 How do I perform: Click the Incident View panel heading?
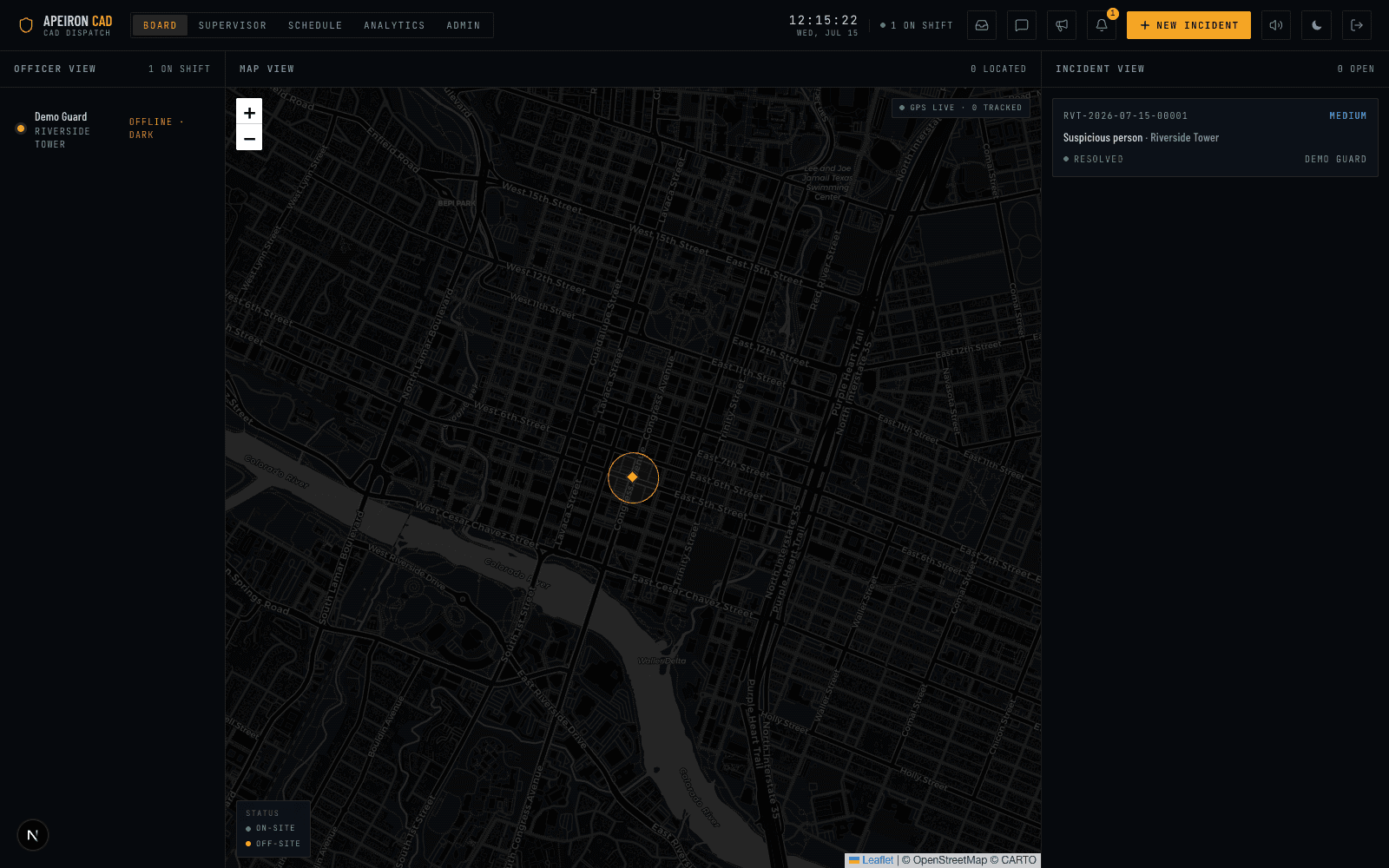coord(1100,69)
